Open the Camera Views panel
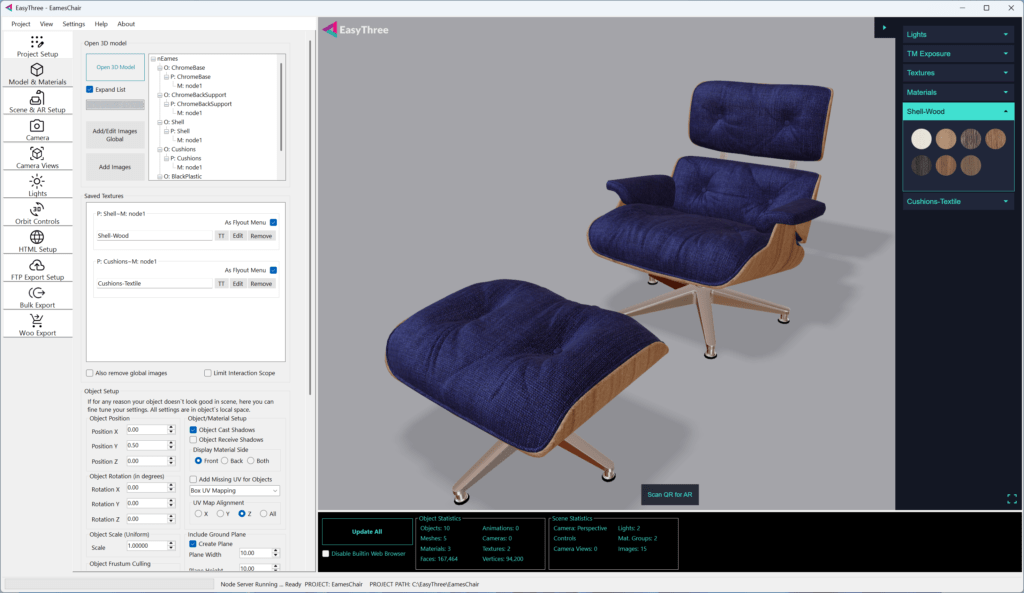Screen dimensions: 1024x593 37,158
